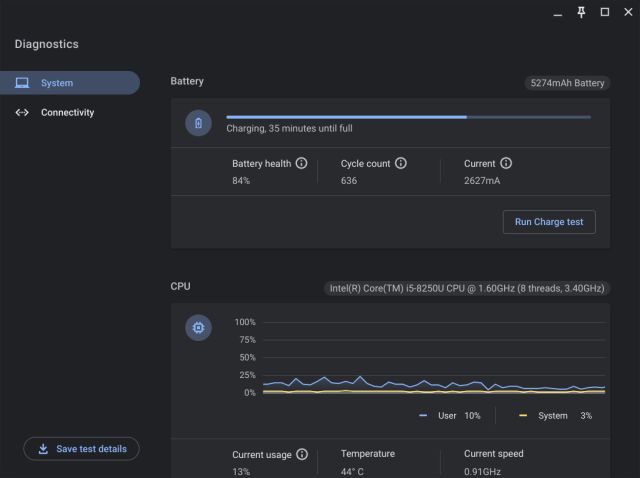Switch to the Connectivity tab
Viewport: 640px width, 478px height.
coord(68,113)
